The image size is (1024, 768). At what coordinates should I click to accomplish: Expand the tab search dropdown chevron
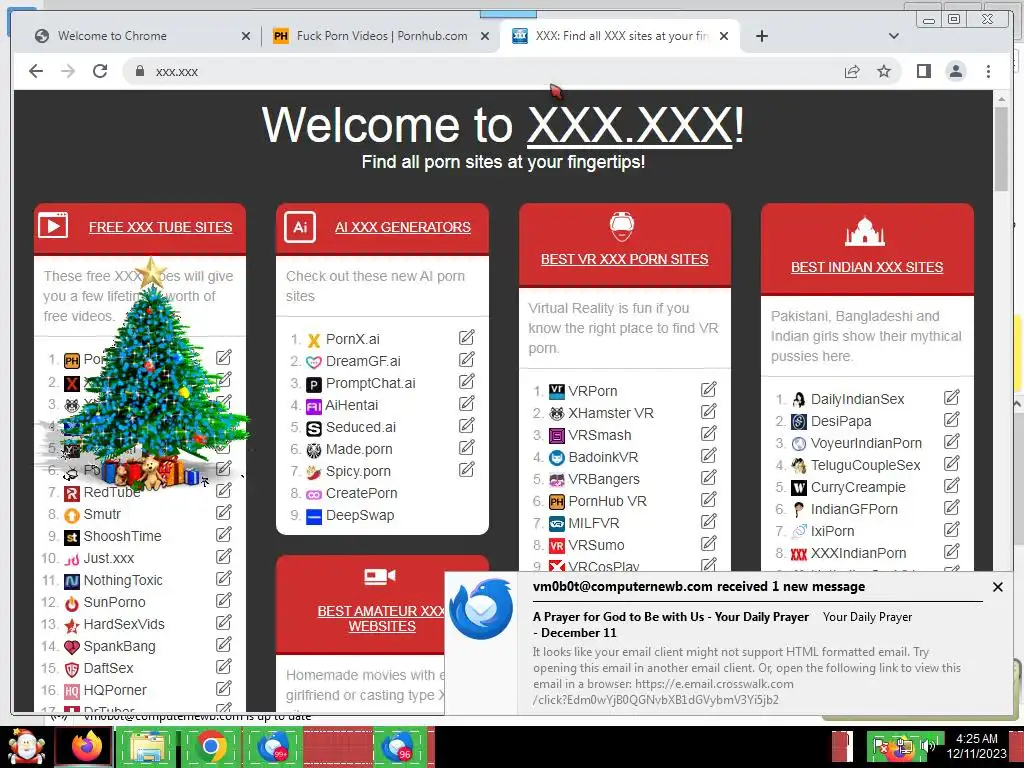click(894, 36)
